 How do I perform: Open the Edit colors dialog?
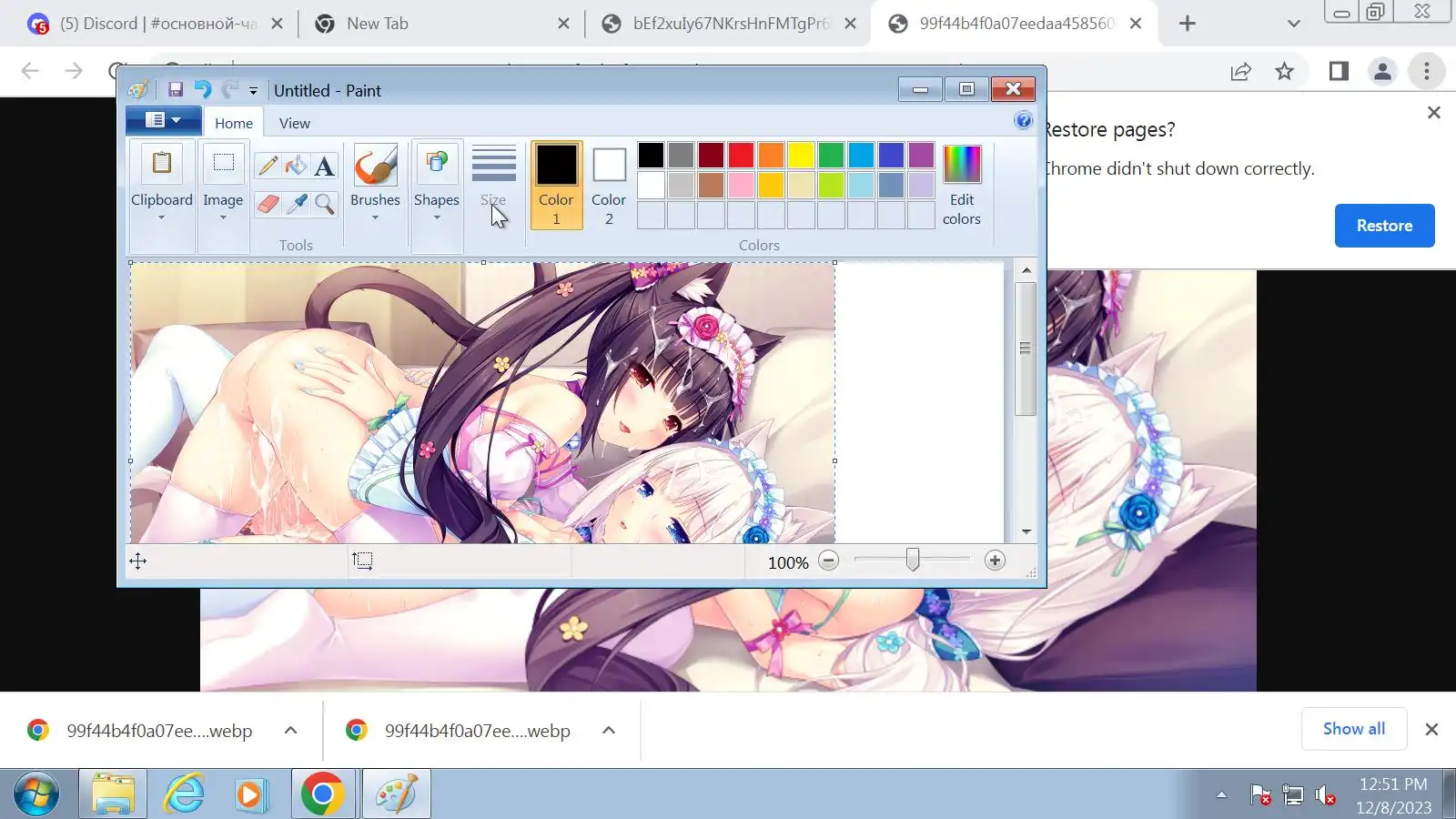tap(962, 185)
